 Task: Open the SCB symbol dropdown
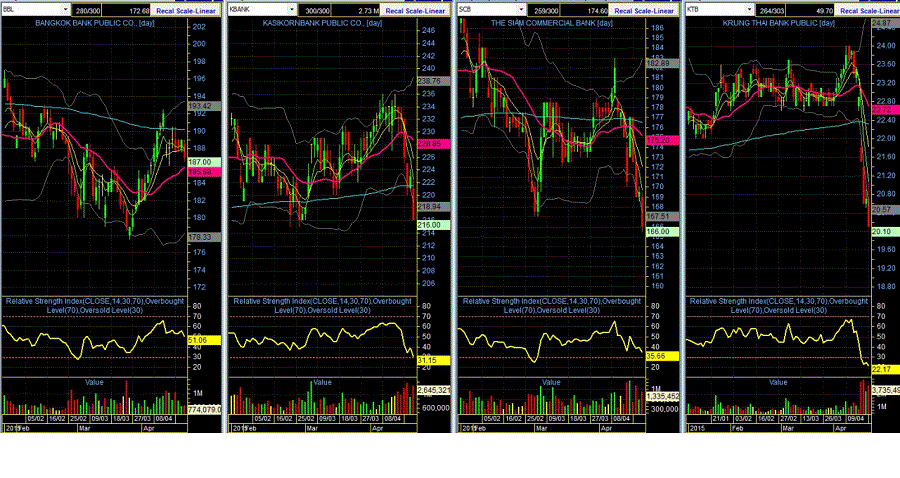522,10
